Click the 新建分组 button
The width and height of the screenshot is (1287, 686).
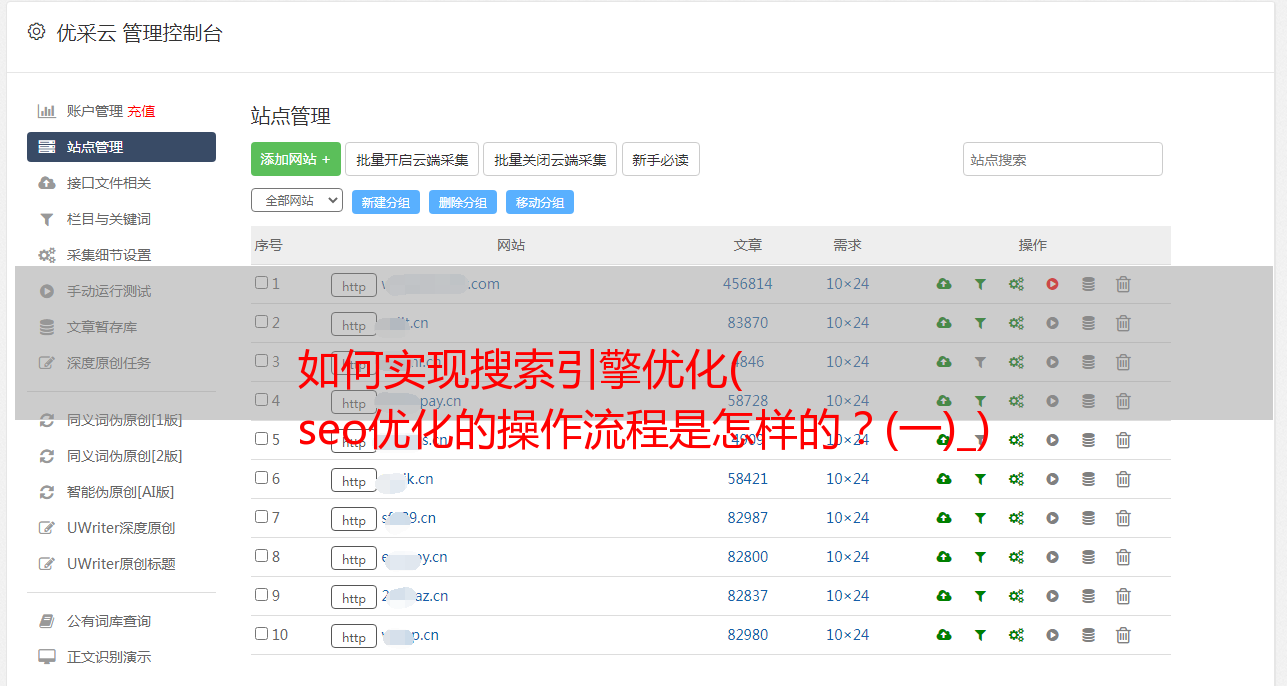pos(386,202)
